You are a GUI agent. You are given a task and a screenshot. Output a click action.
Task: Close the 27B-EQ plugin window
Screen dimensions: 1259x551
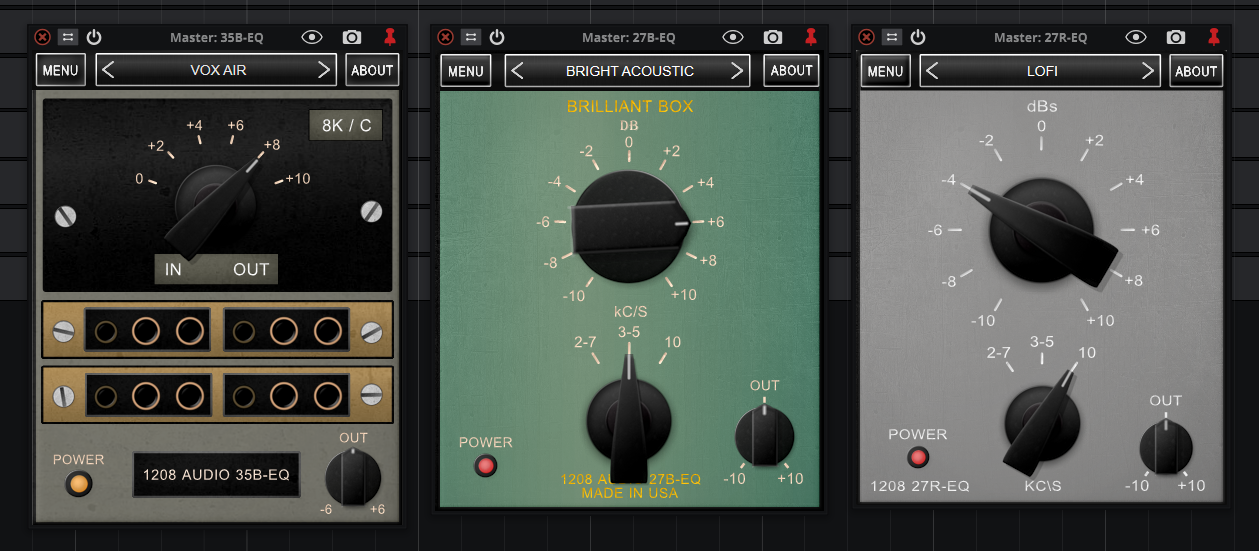(x=446, y=37)
